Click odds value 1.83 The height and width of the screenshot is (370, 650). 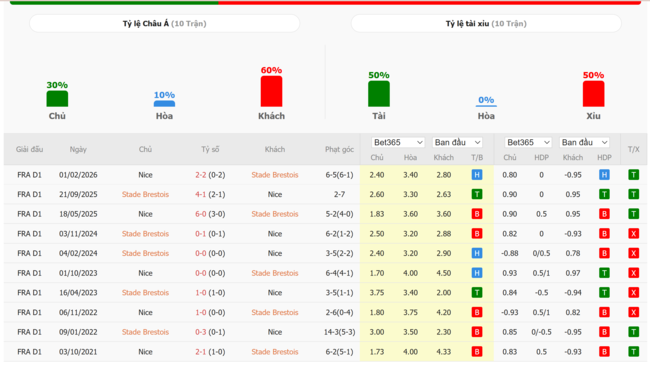click(377, 214)
